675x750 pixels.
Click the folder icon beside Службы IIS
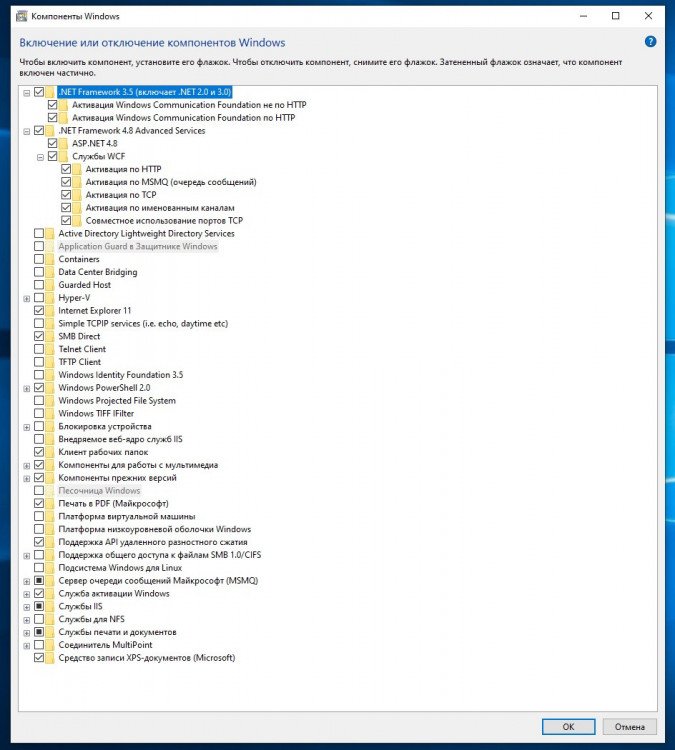pos(50,606)
